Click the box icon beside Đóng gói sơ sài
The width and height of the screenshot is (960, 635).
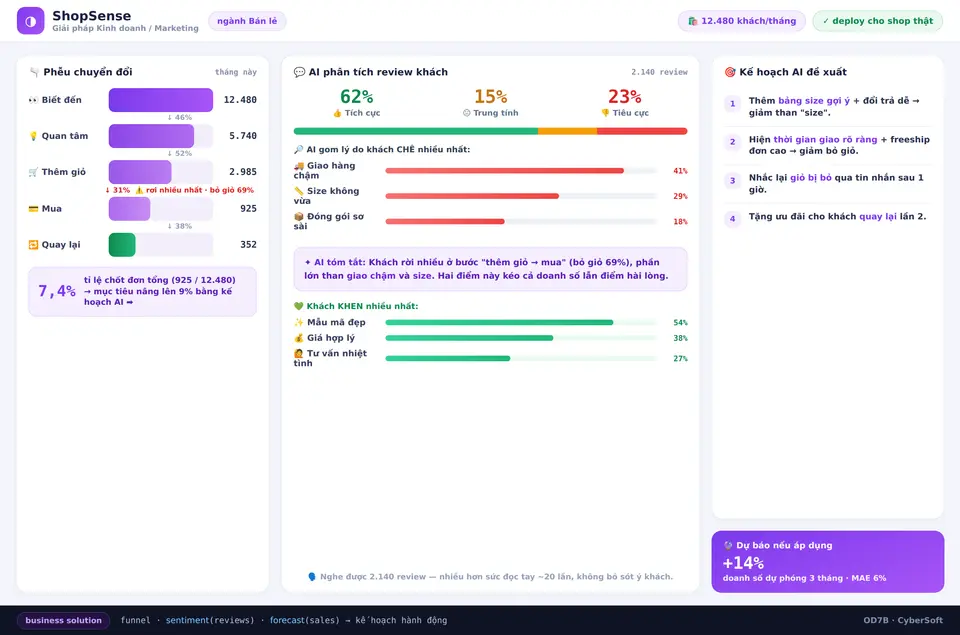[299, 217]
